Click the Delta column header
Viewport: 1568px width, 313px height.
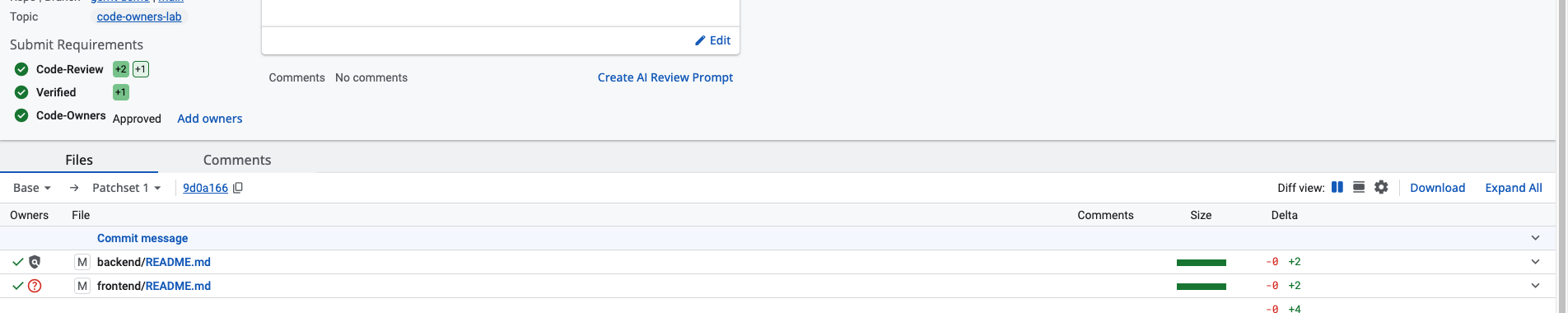1284,215
